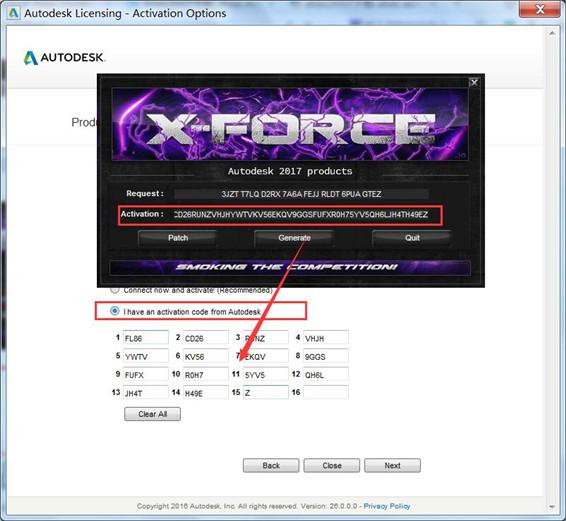This screenshot has height=521, width=566.
Task: Click activation code box number 1
Action: (145, 338)
